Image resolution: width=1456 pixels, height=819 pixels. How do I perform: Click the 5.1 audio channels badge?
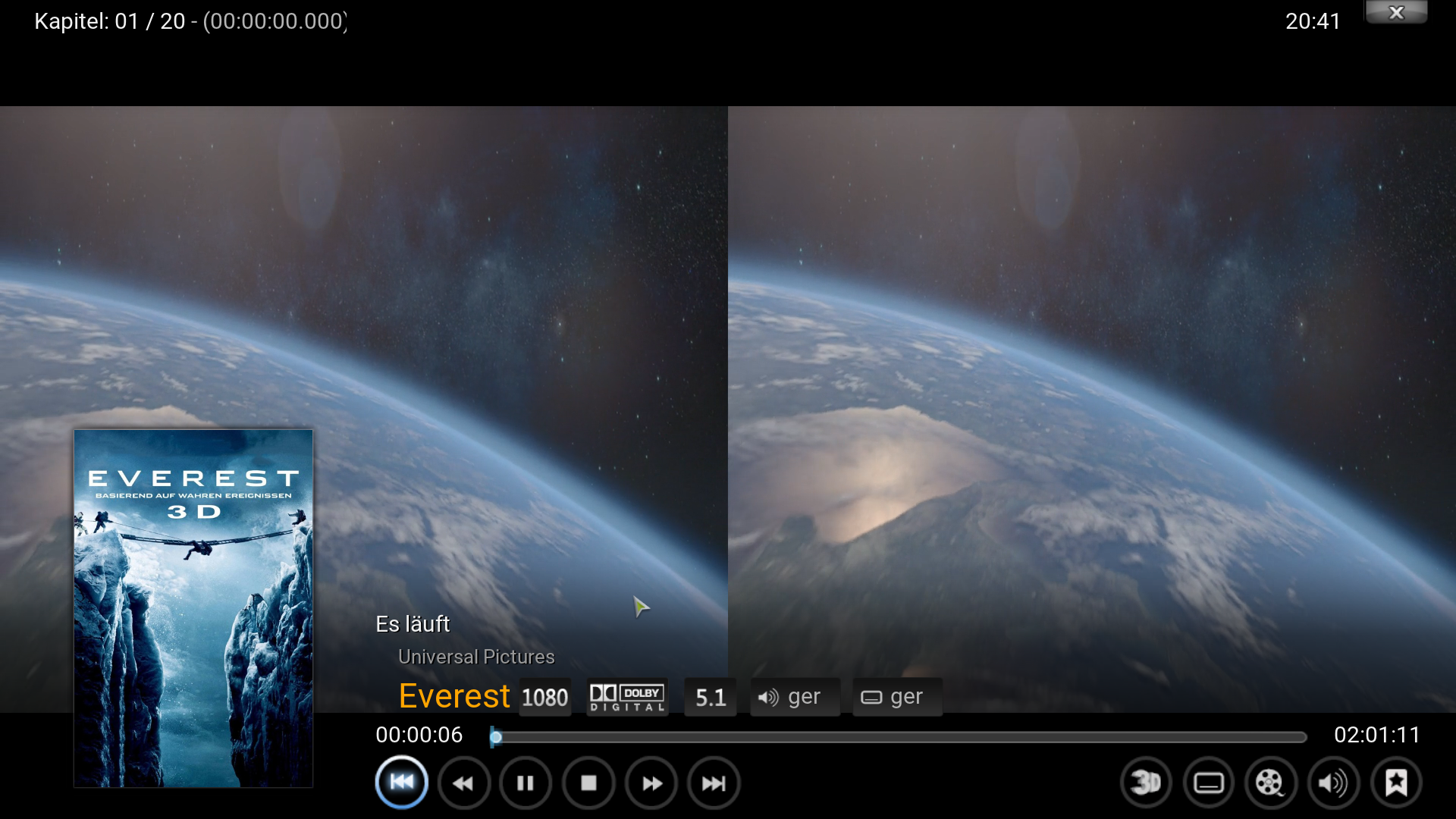(711, 697)
